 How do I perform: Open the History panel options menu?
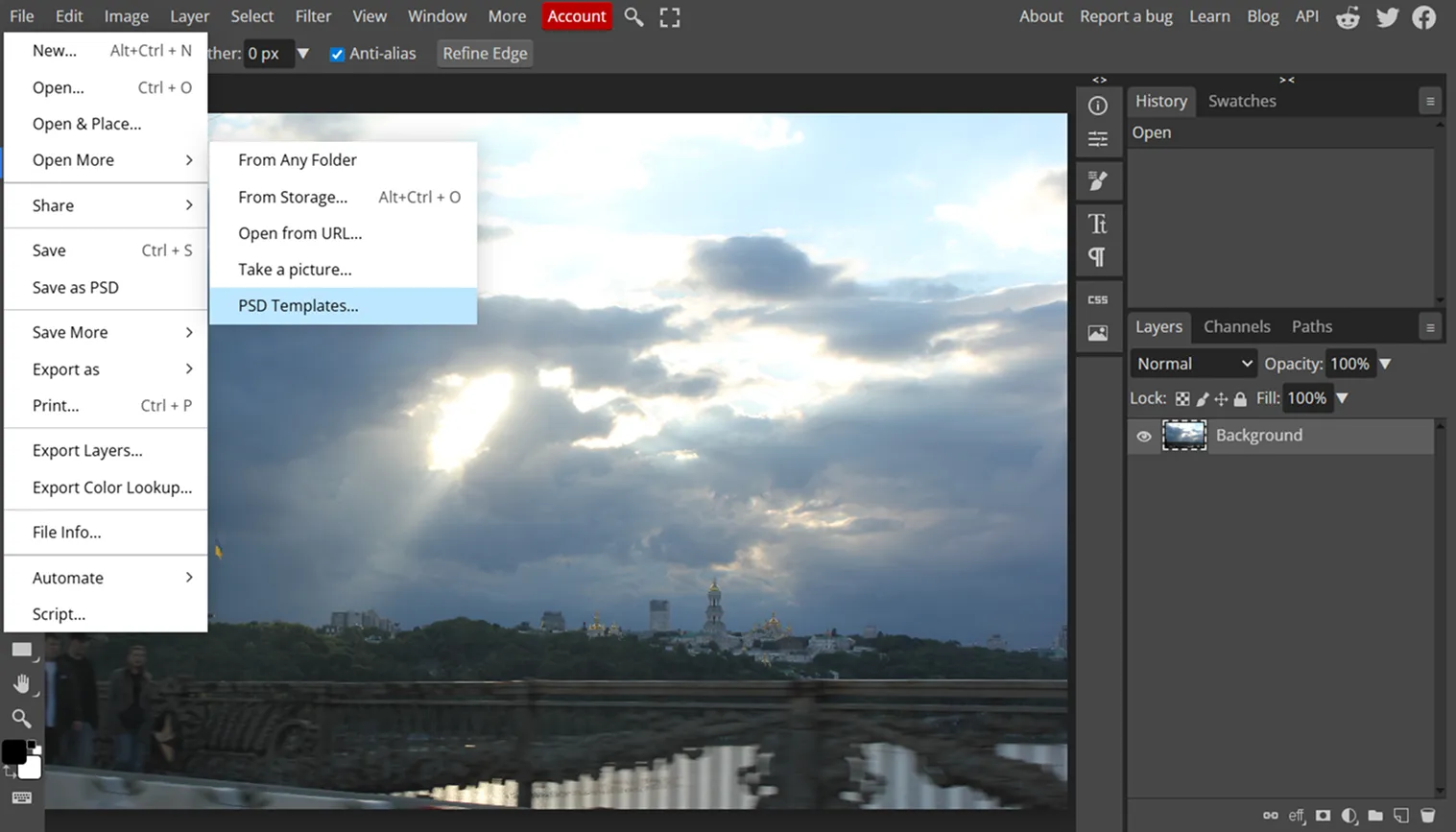coord(1430,101)
